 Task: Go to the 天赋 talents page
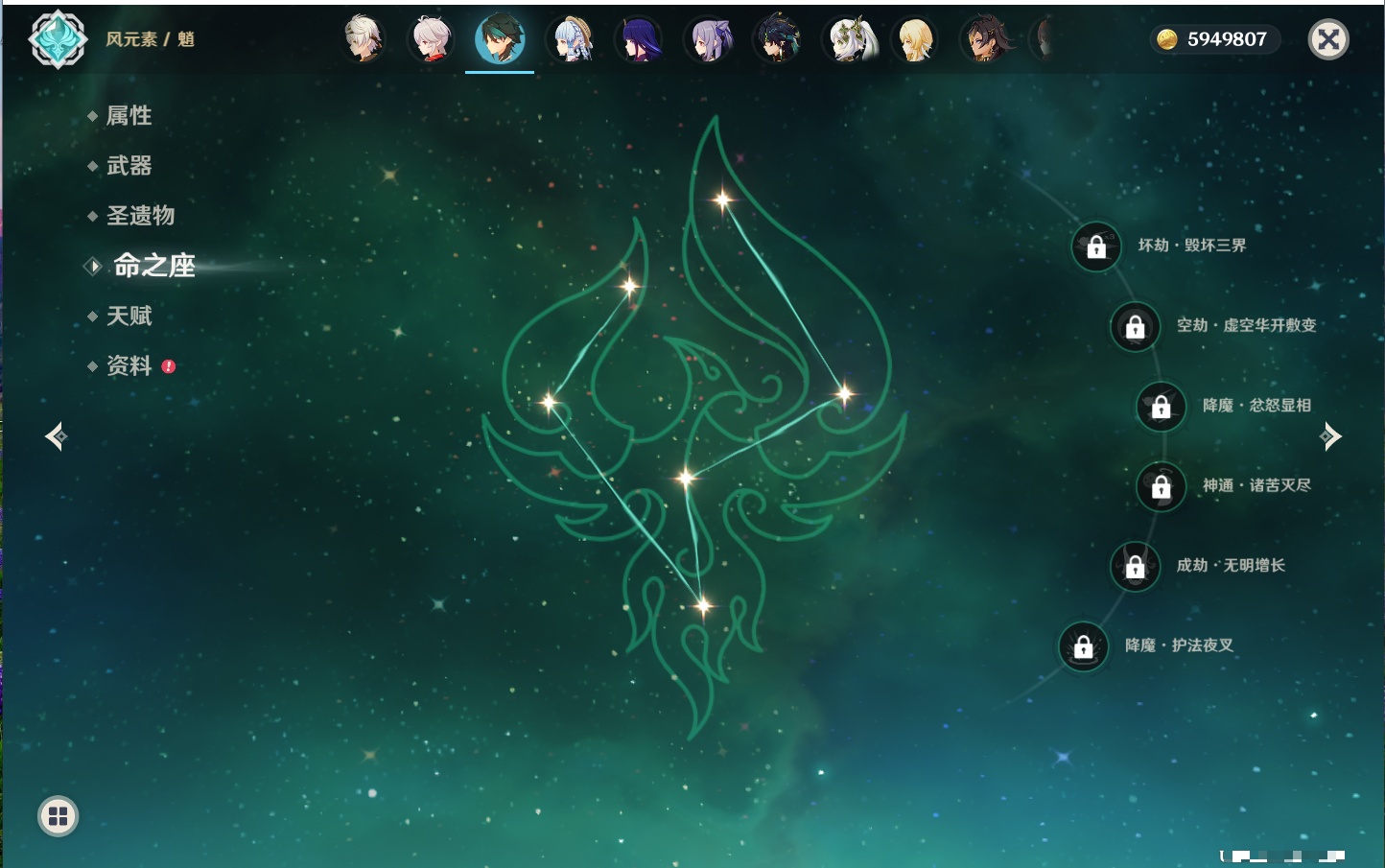[x=129, y=316]
